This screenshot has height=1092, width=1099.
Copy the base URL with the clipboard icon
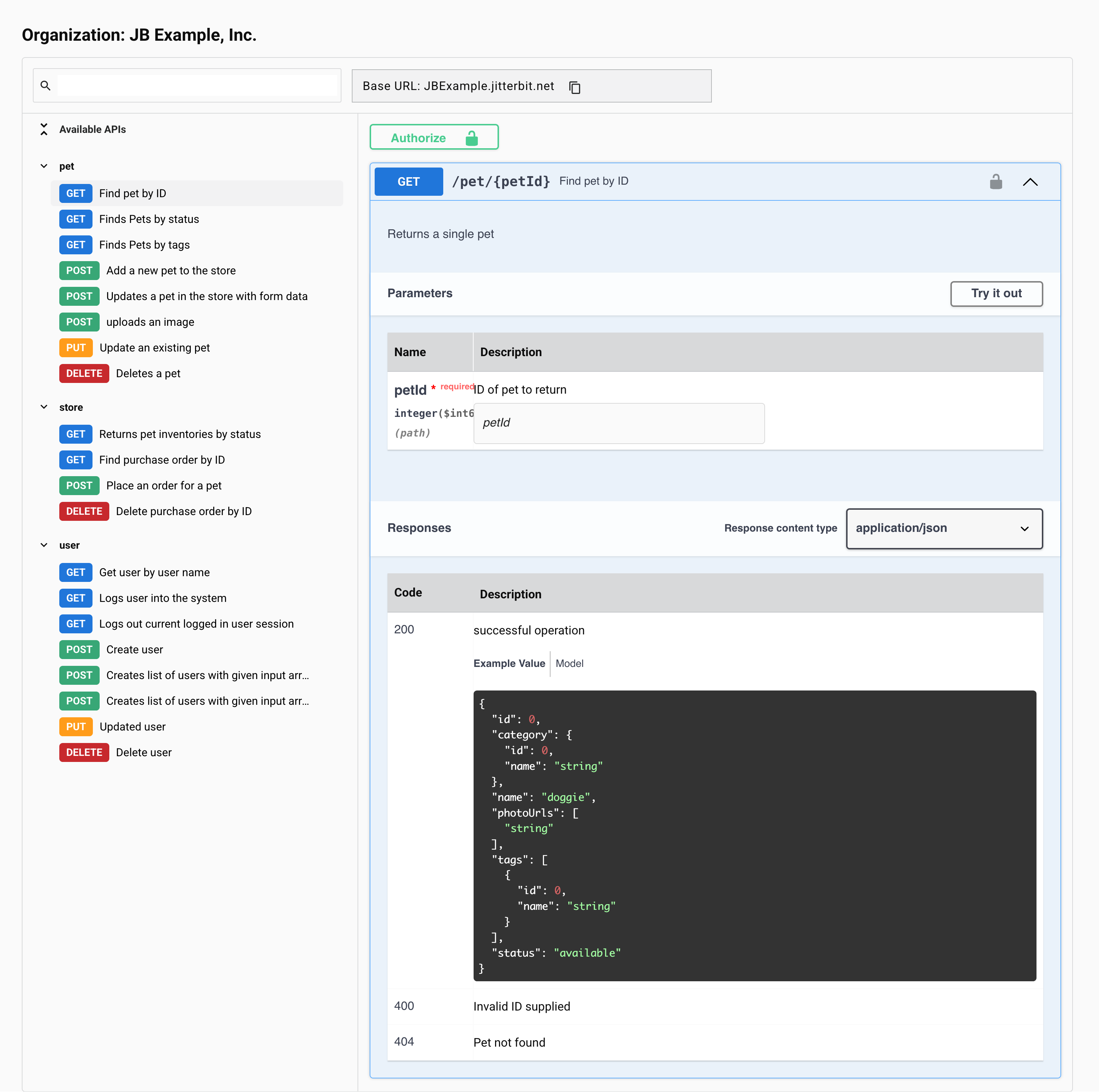[575, 86]
